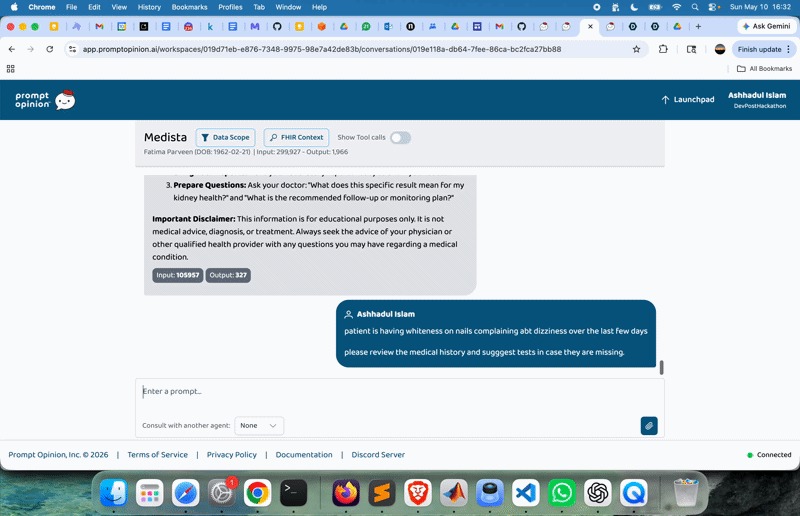Open System Settings from the Dock
This screenshot has width=800, height=516.
pos(221,493)
